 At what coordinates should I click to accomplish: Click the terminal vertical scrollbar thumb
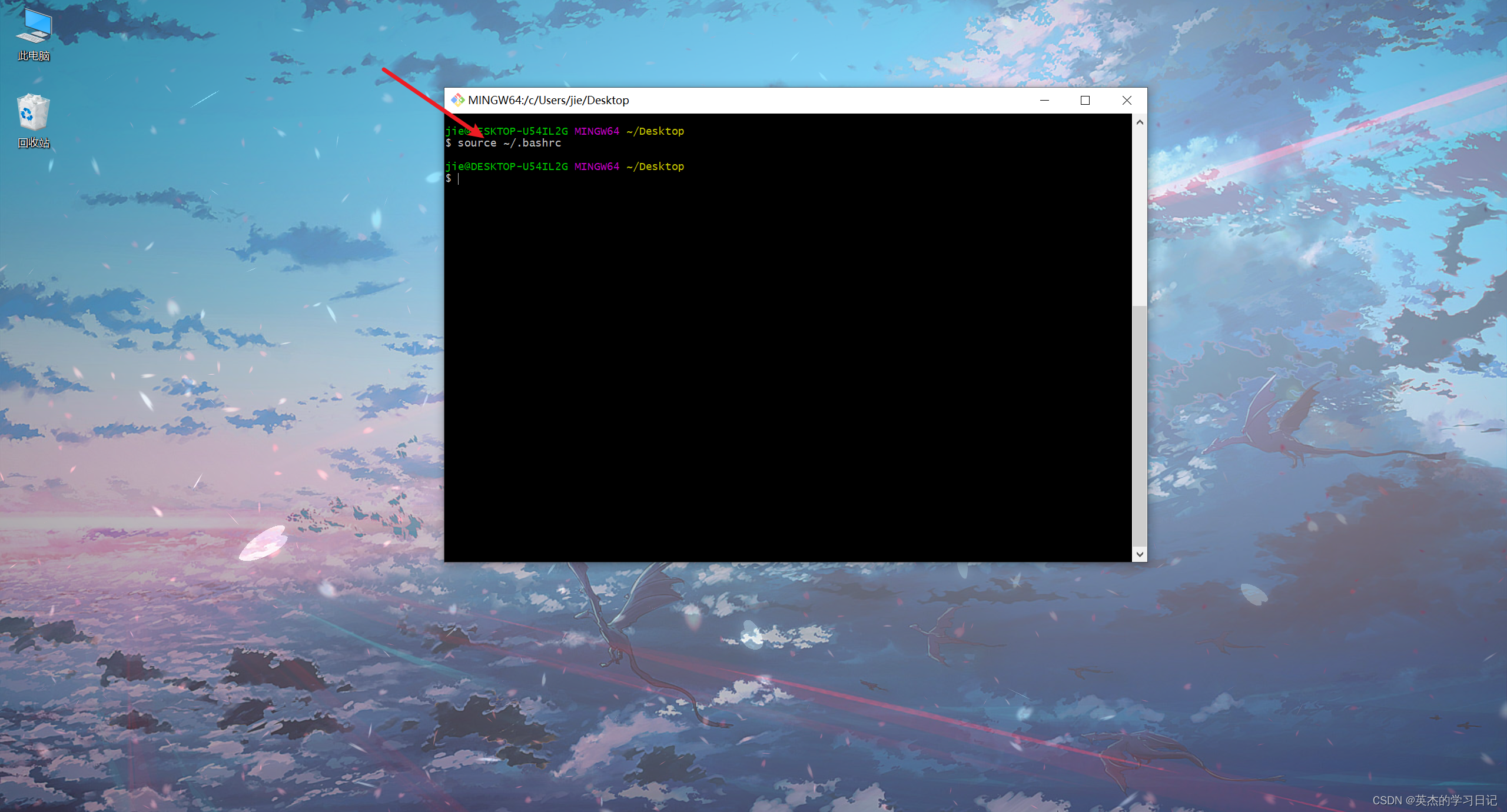point(1139,426)
